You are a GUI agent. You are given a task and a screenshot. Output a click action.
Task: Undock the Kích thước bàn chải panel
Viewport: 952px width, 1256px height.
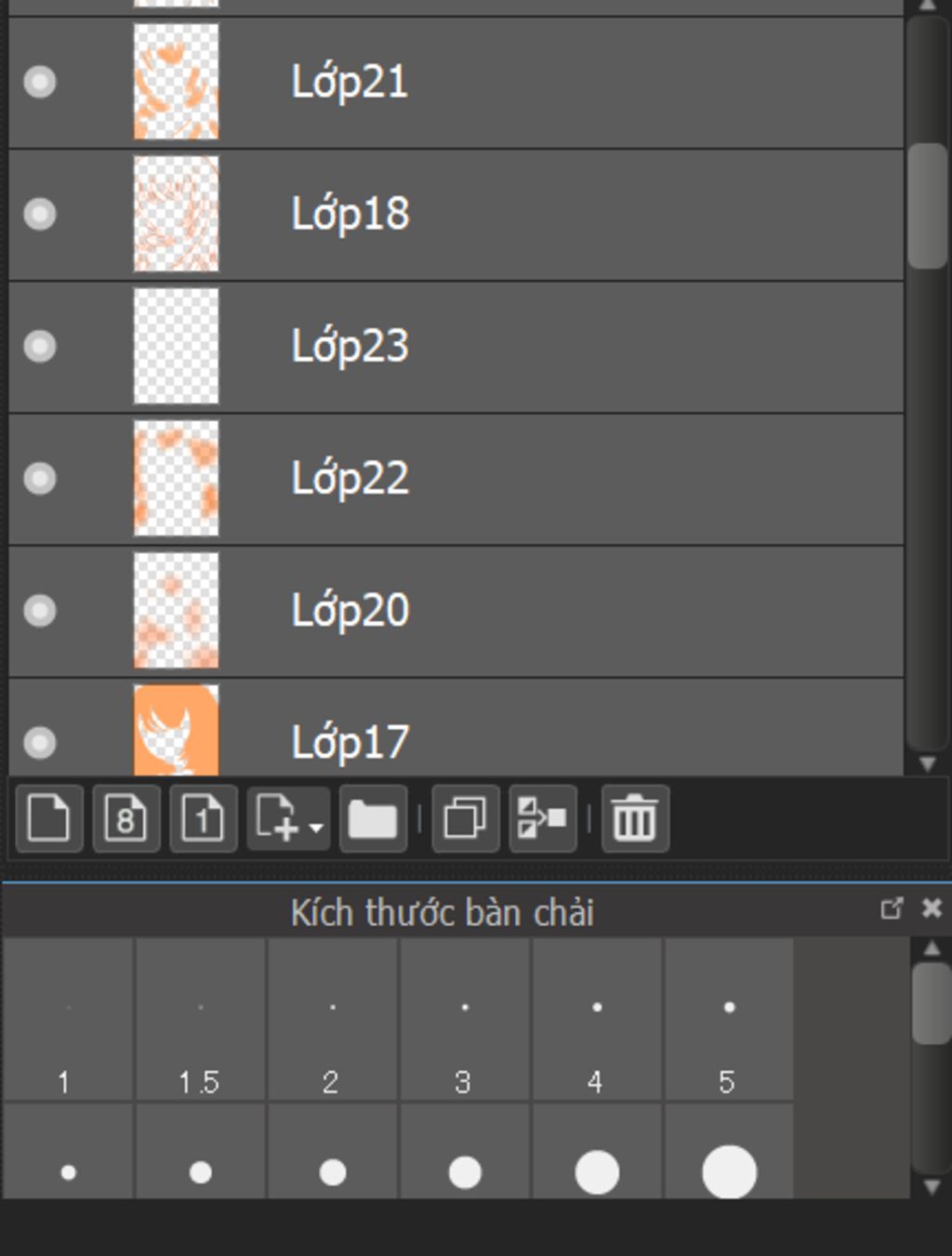pyautogui.click(x=891, y=908)
